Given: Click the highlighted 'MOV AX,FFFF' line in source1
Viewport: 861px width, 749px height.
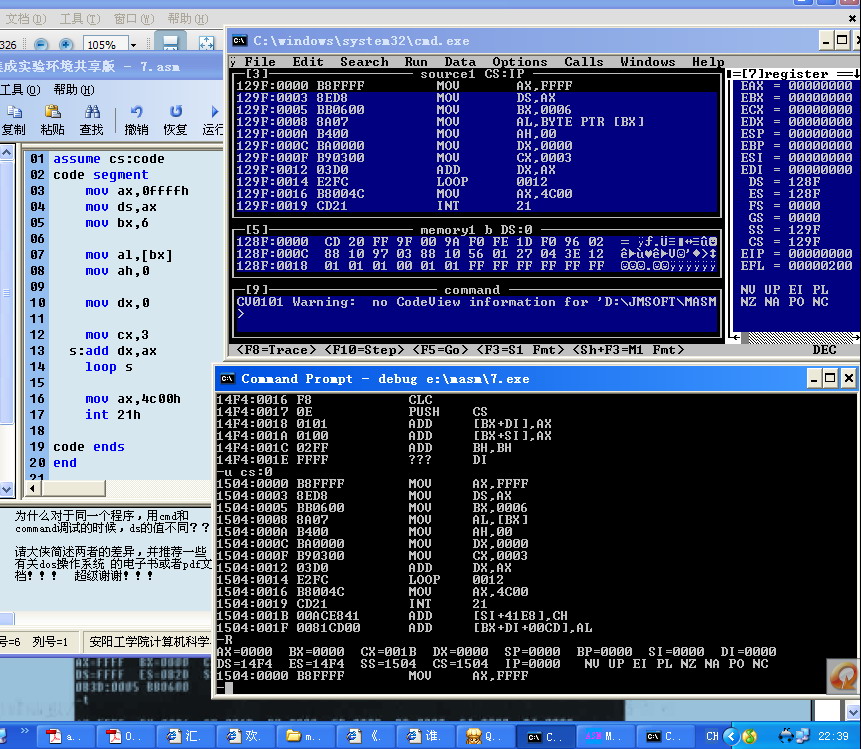Looking at the screenshot, I should (477, 86).
